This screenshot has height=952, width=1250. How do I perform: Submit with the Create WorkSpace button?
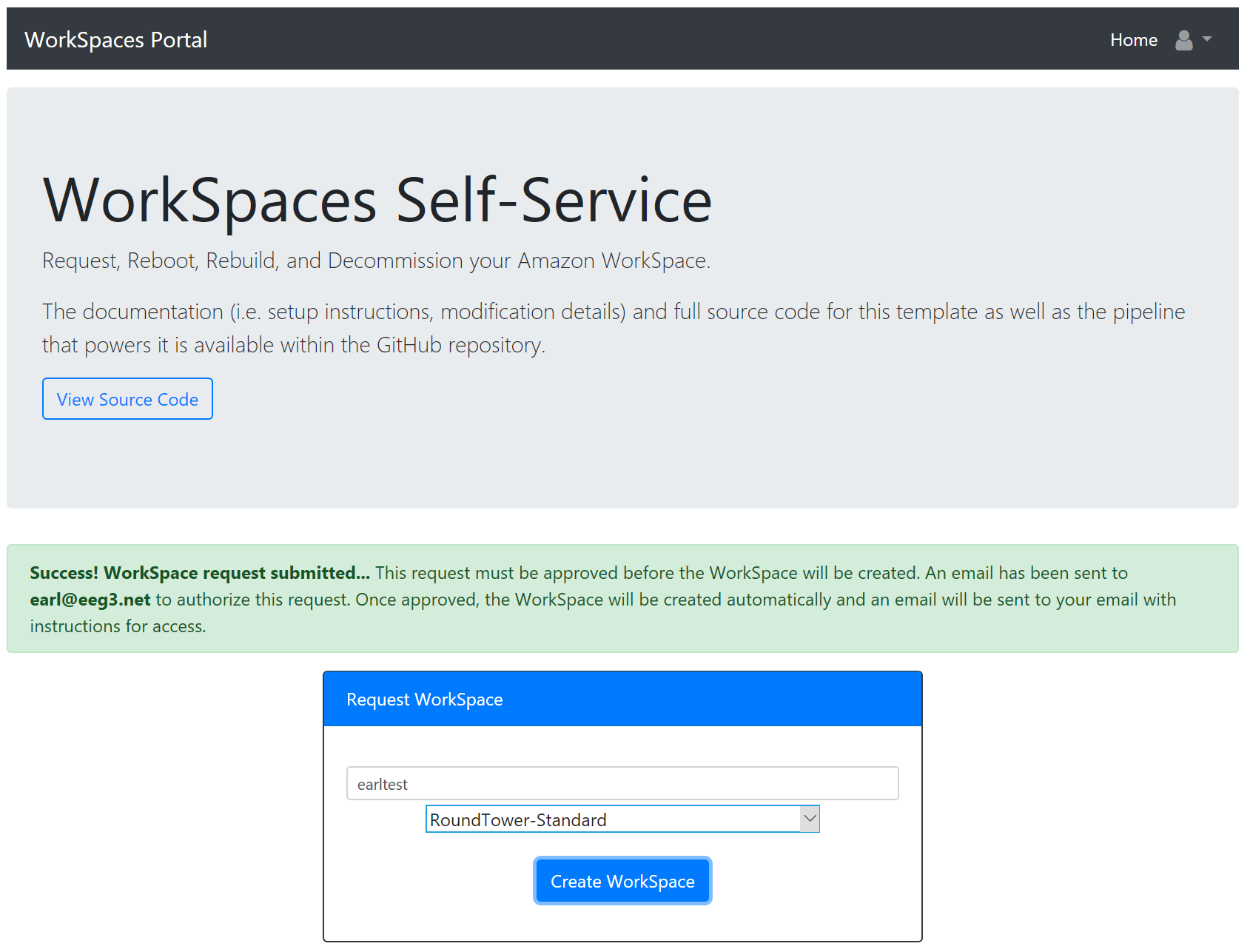coord(622,881)
